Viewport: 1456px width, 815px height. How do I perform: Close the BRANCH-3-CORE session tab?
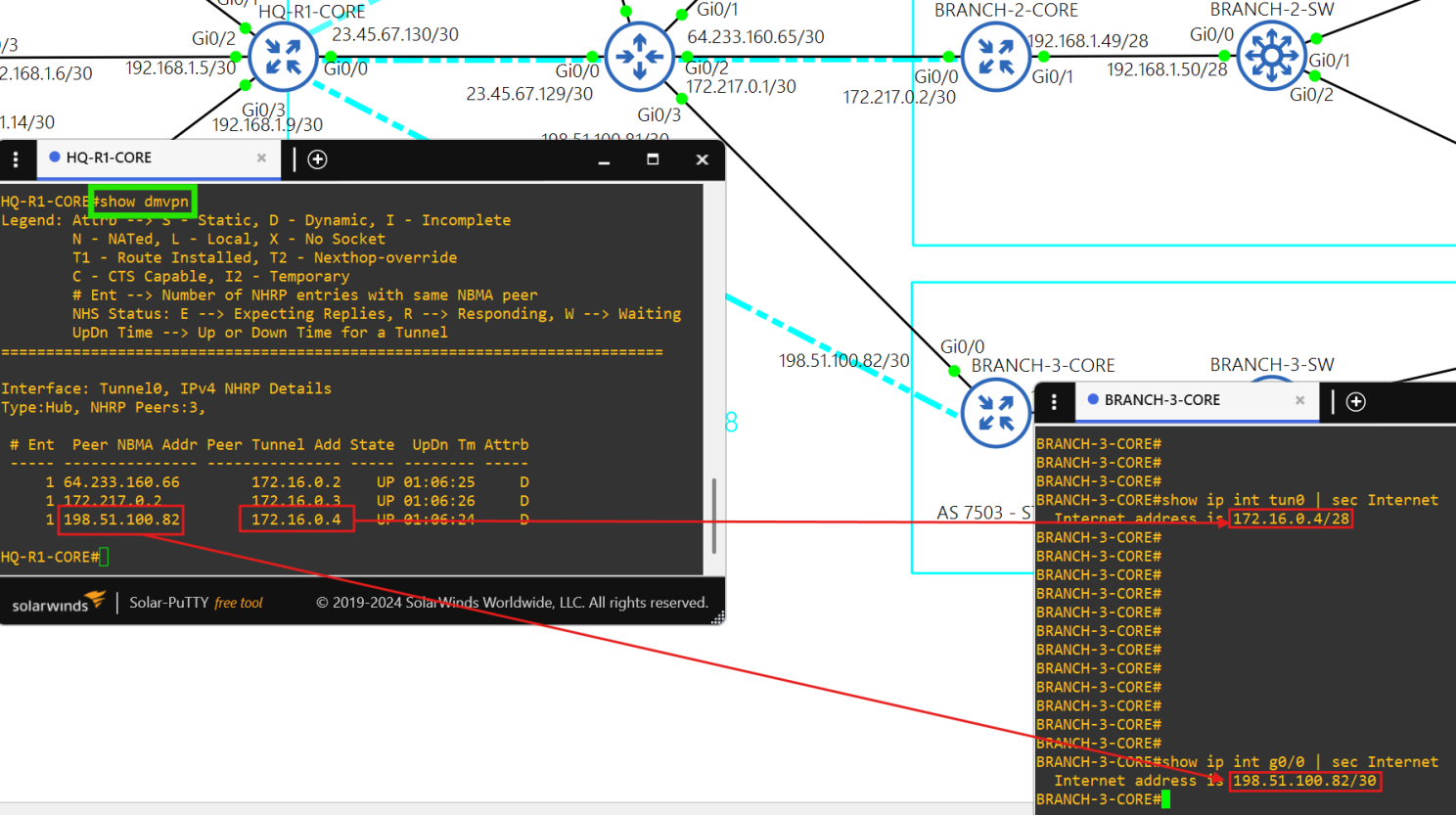1299,401
